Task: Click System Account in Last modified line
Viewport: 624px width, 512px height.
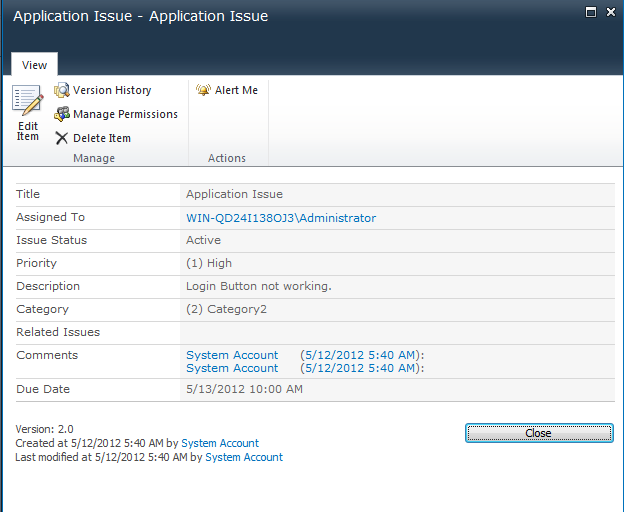Action: click(x=244, y=457)
